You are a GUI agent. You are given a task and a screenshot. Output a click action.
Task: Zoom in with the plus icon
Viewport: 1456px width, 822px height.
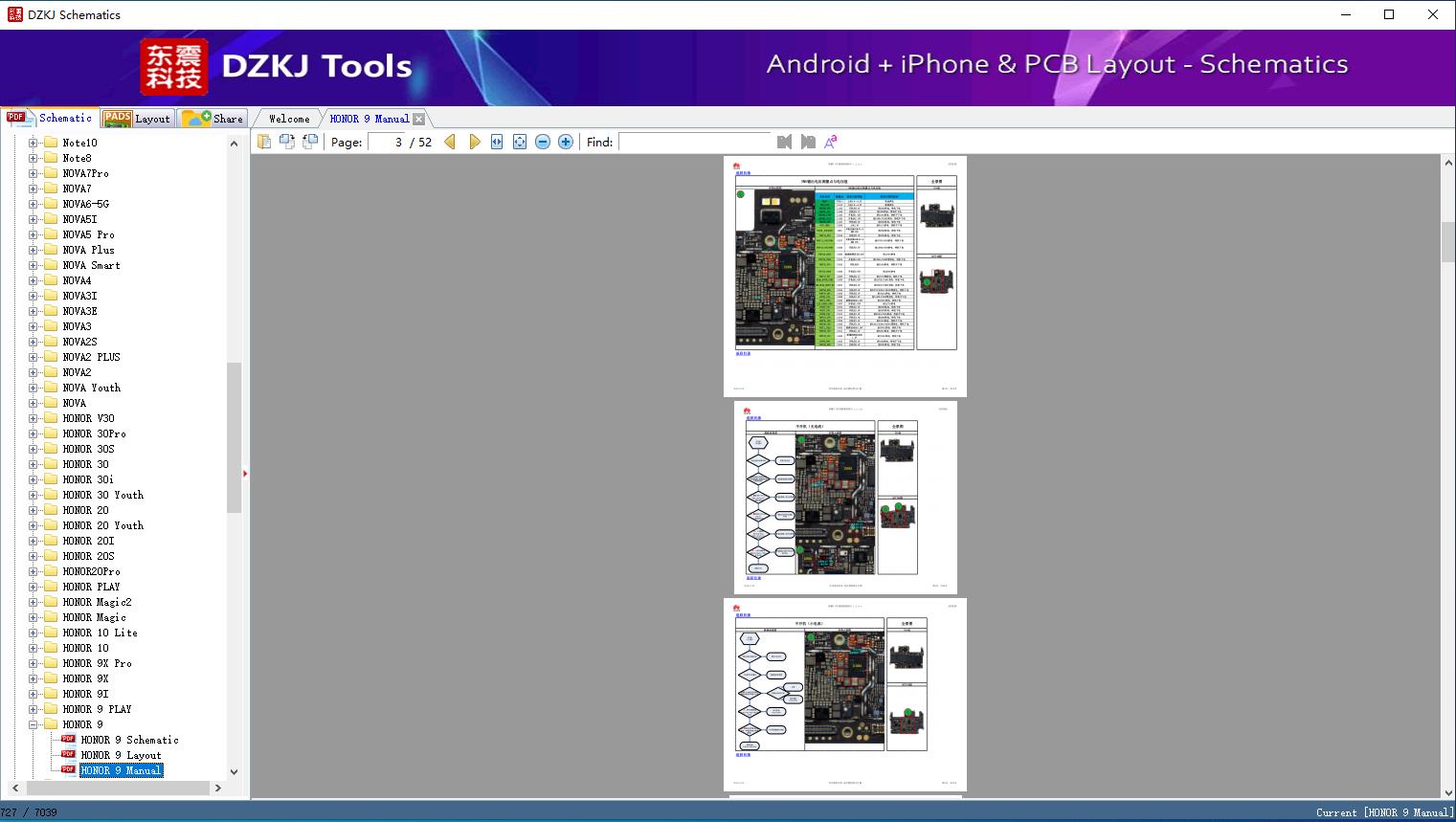(566, 142)
